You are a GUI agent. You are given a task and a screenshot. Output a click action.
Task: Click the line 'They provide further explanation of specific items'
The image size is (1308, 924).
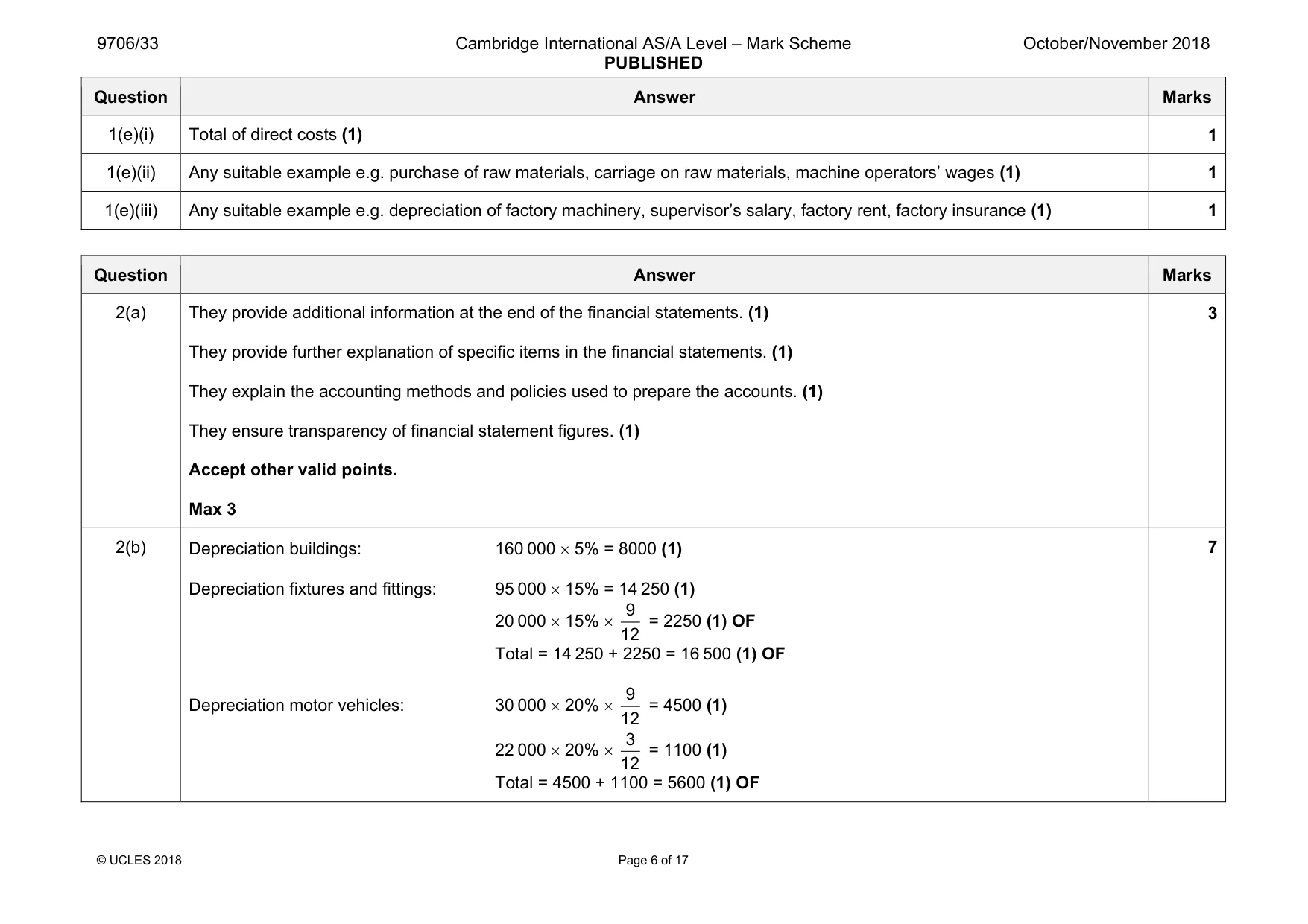(x=490, y=352)
